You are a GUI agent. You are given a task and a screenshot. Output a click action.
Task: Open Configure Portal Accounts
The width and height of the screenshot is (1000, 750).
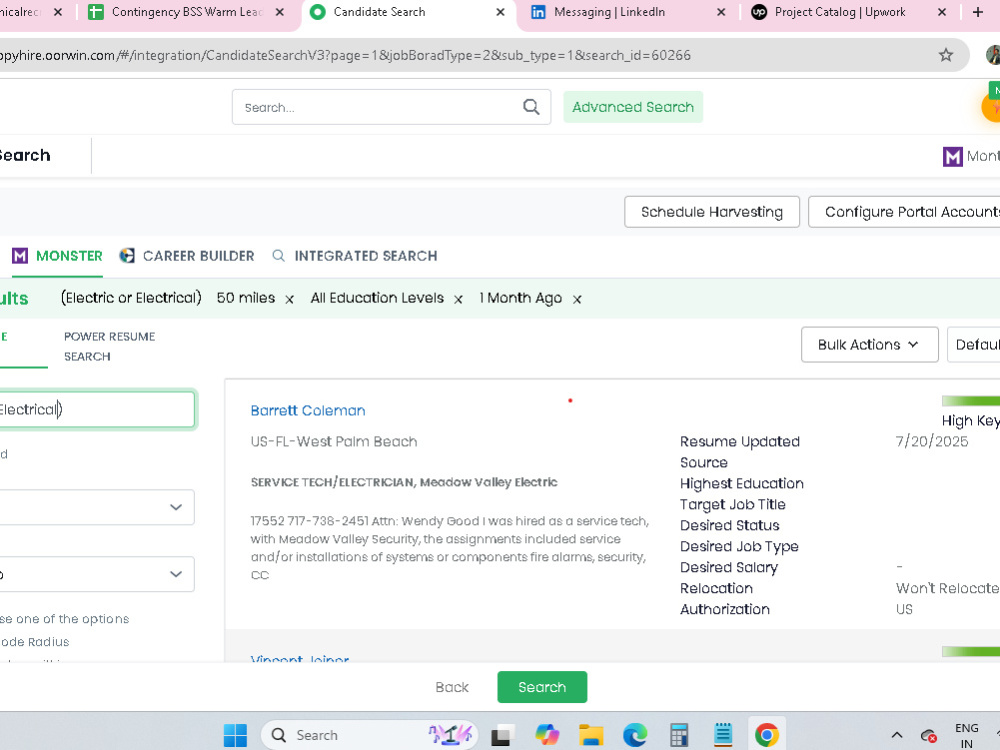(x=906, y=212)
